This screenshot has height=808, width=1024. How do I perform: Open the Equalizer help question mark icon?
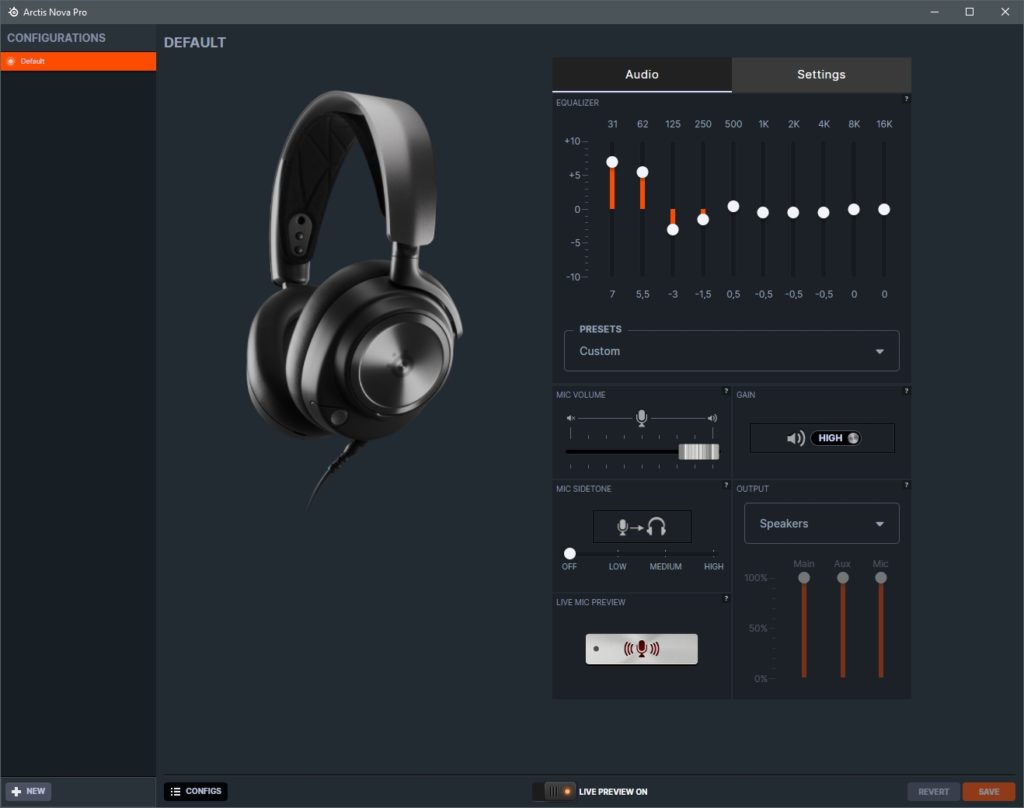(x=906, y=99)
